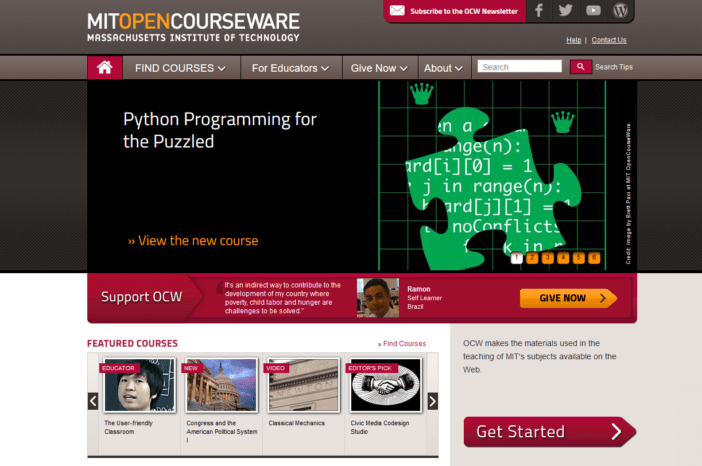Expand the About menu
The height and width of the screenshot is (466, 702).
pos(443,68)
